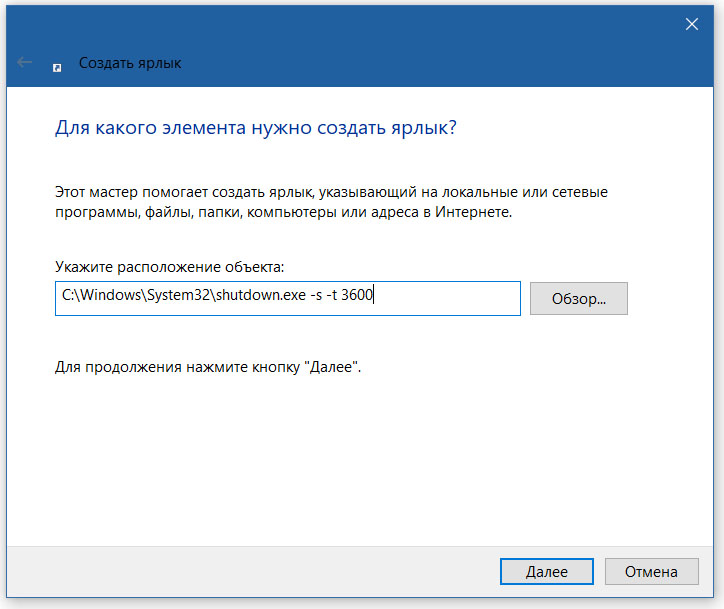Viewport: 724px width, 609px height.
Task: Place cursor on Windows folder in the path
Action: tap(111, 295)
